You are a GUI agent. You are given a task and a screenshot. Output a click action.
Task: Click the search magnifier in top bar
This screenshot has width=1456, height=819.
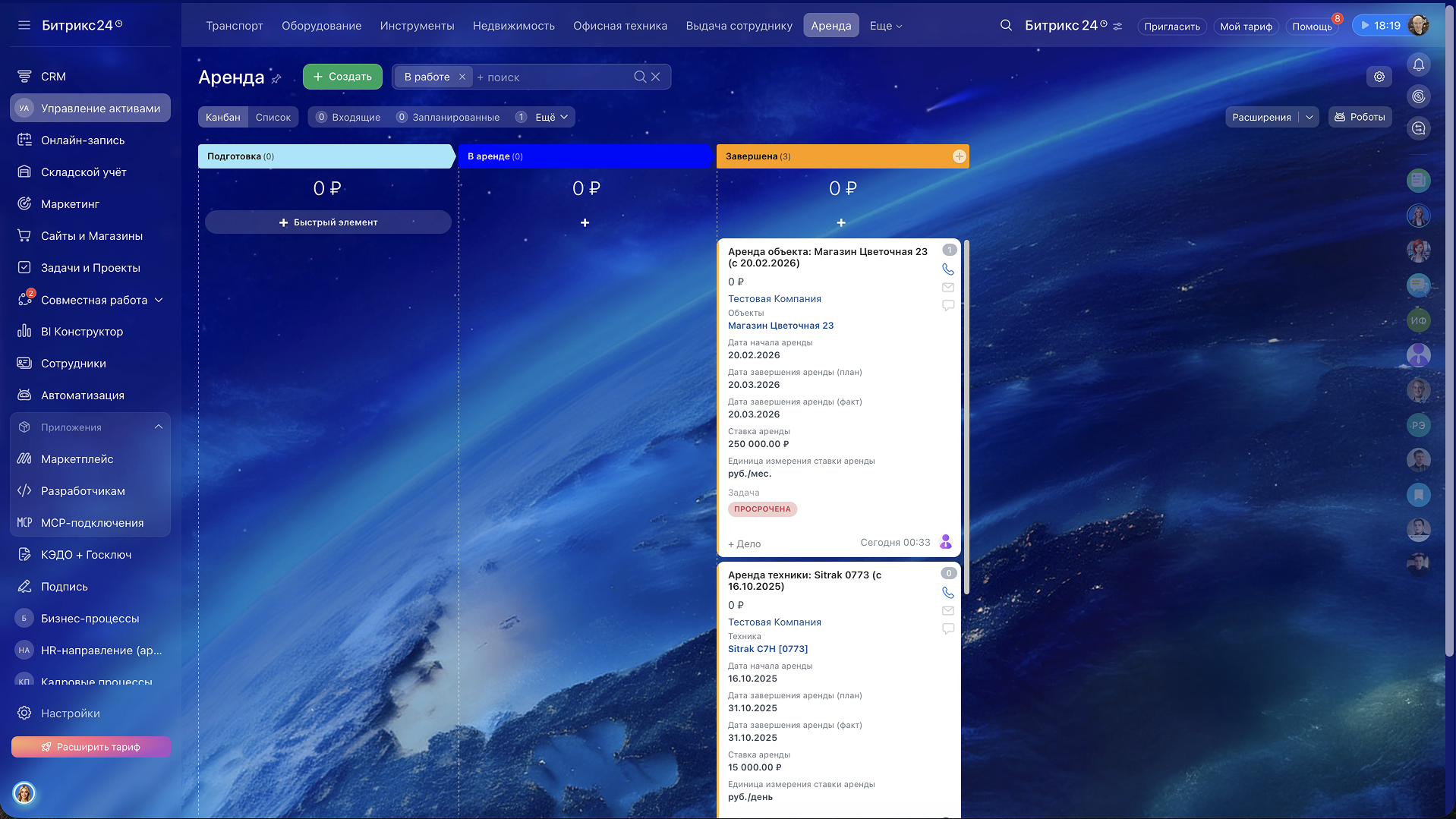click(x=1006, y=25)
